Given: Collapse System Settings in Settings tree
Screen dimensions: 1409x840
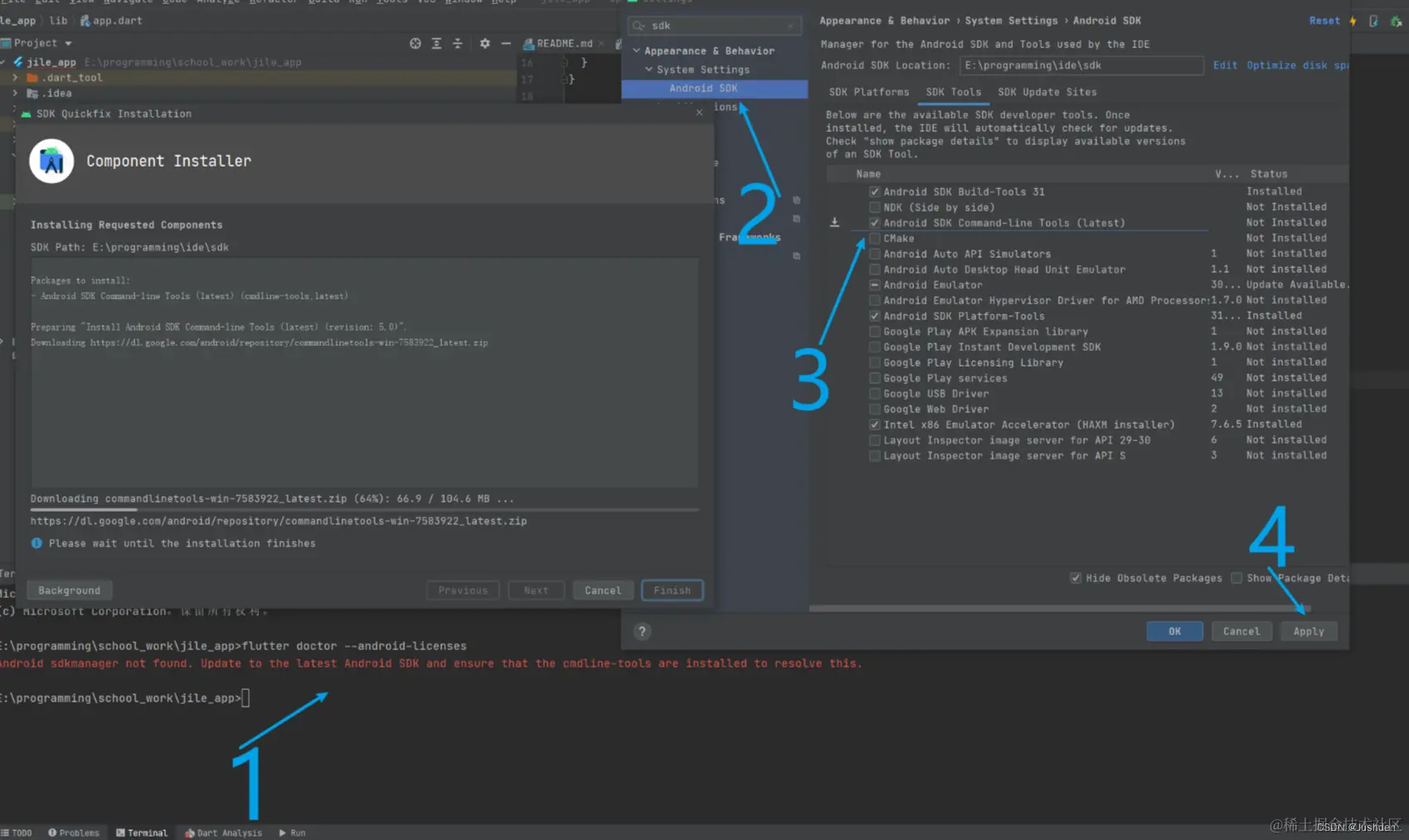Looking at the screenshot, I should point(649,70).
